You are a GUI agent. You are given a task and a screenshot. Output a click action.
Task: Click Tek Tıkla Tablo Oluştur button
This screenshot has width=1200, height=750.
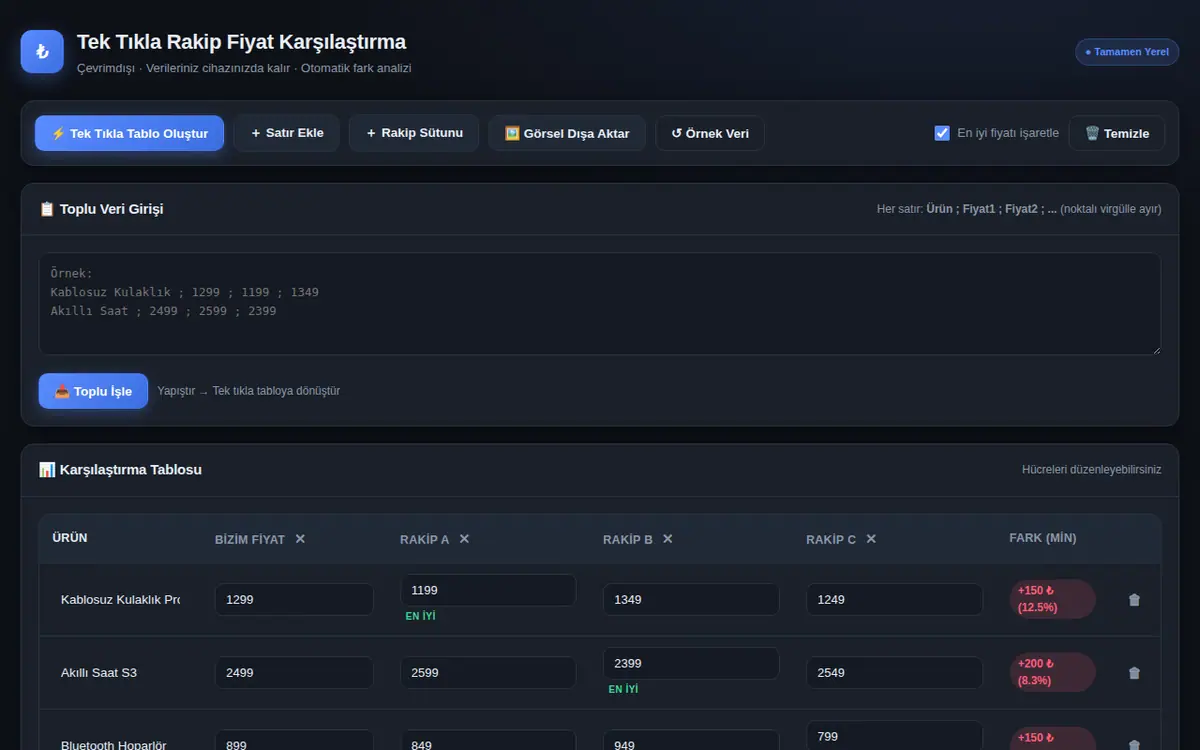(130, 133)
